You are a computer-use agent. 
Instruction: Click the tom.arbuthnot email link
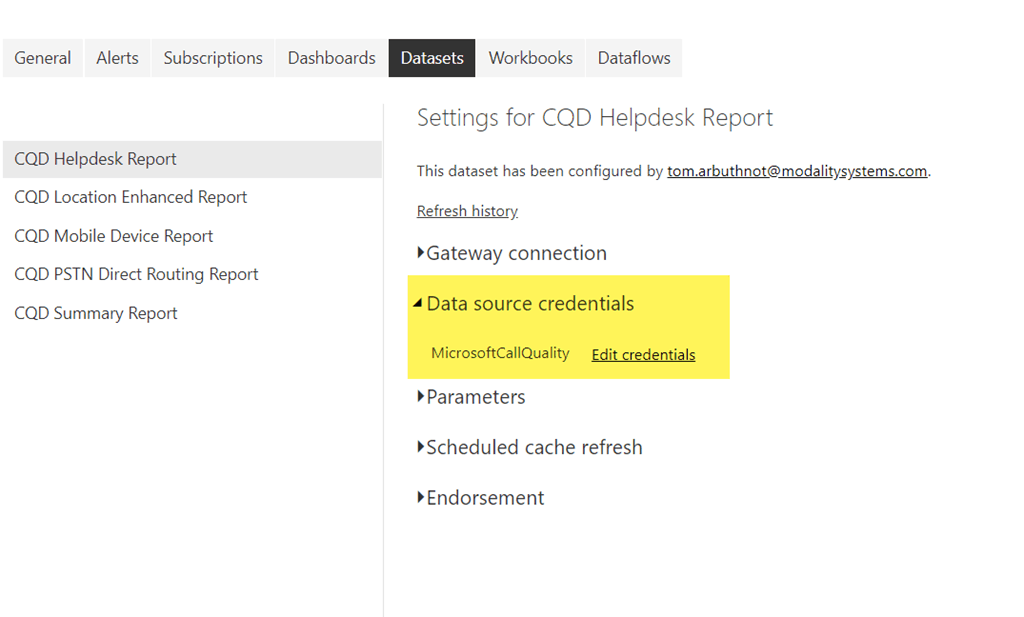797,171
